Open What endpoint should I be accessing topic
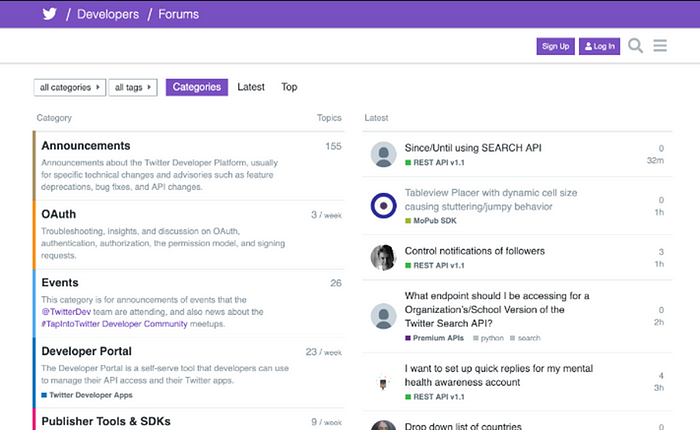Viewport: 700px width, 430px height. (x=497, y=309)
